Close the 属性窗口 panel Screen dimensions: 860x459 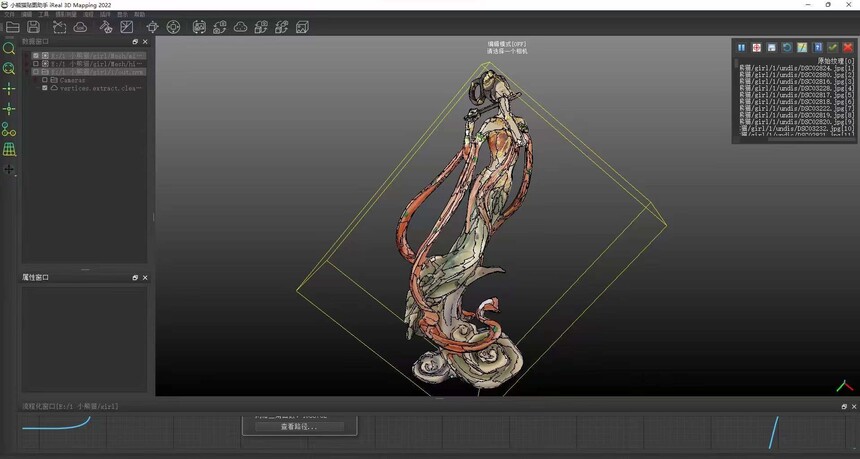(x=145, y=277)
